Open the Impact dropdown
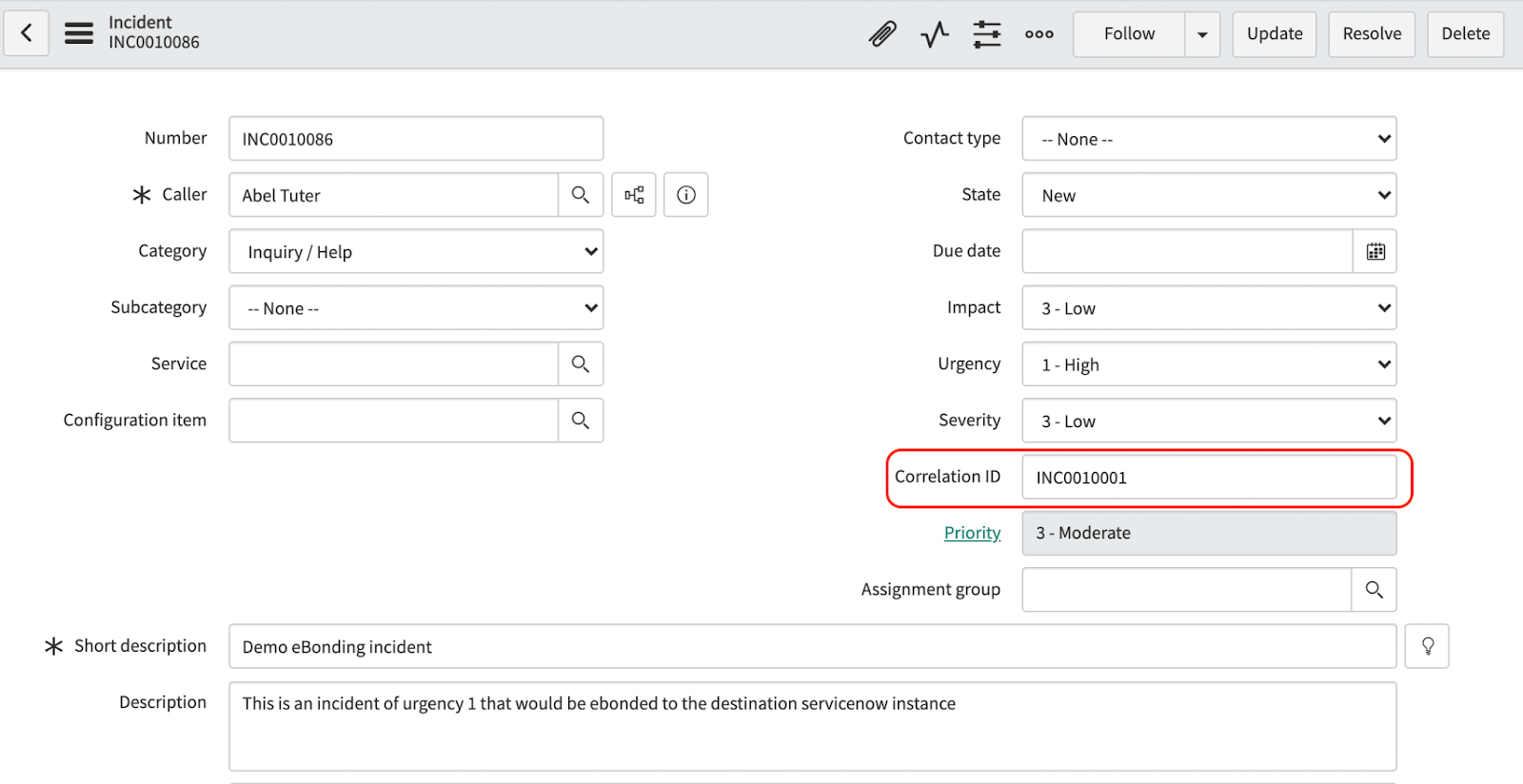Viewport: 1523px width, 784px height. tap(1210, 307)
